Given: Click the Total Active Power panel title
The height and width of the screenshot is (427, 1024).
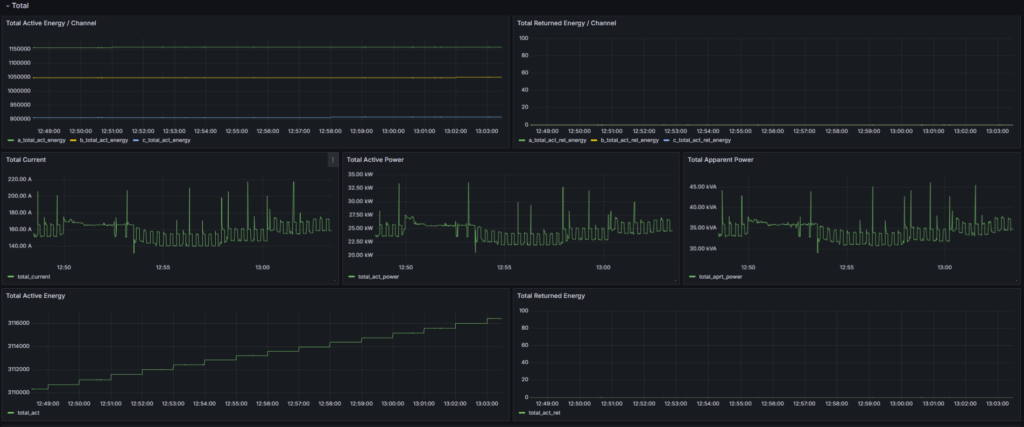Looking at the screenshot, I should [377, 159].
